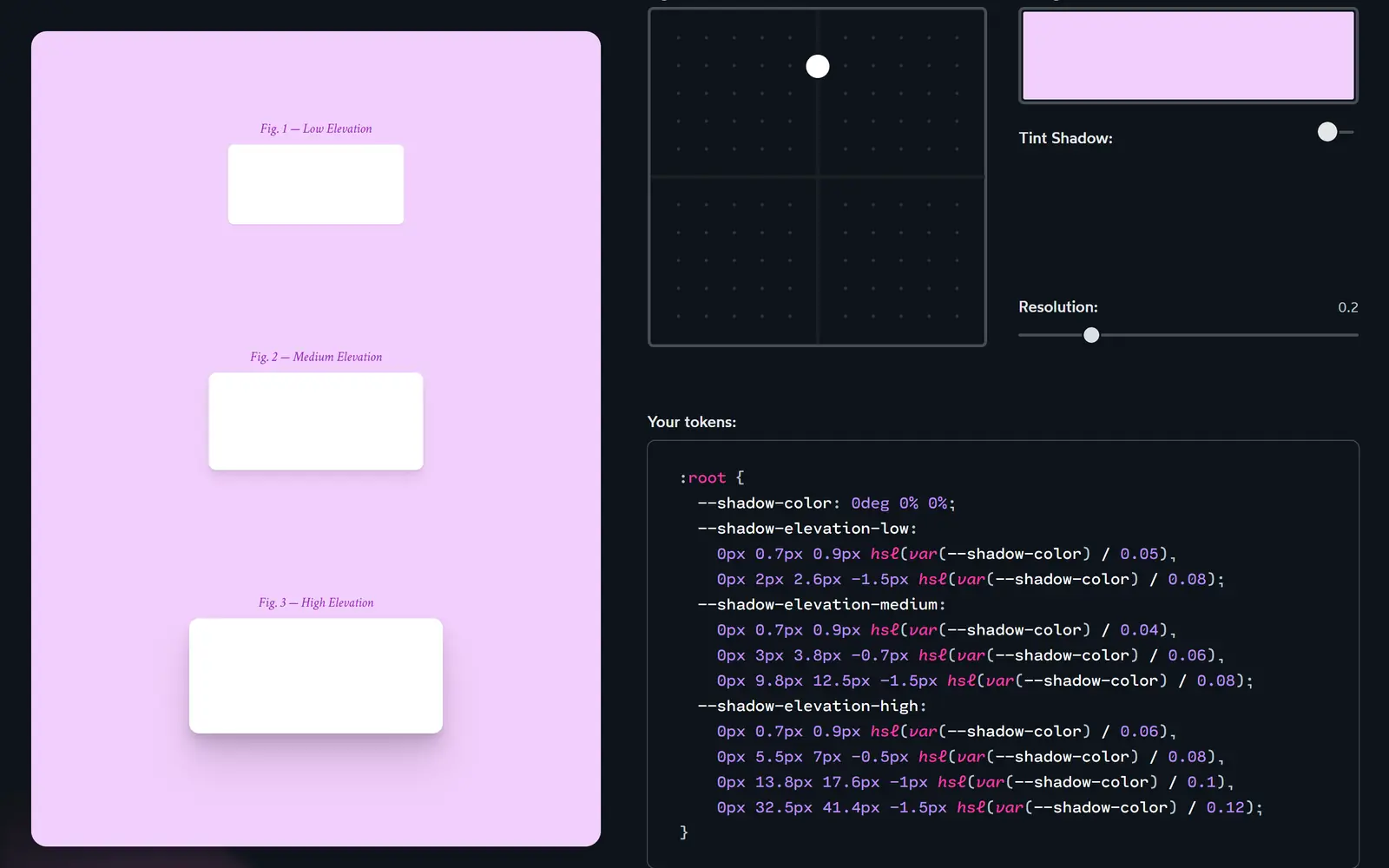
Task: Click the 'Fig. 1 — Low Elevation' caption
Action: click(316, 128)
